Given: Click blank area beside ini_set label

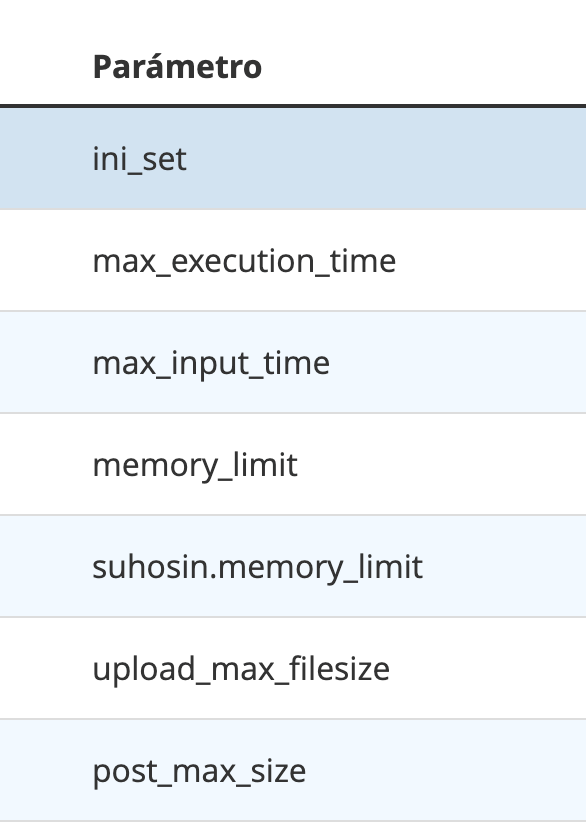Looking at the screenshot, I should pos(386,159).
